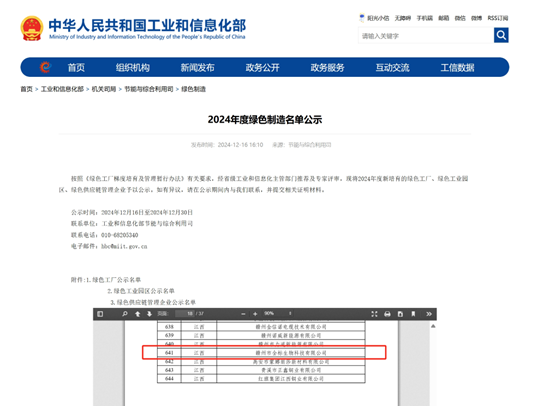Zoom in with the plus icon

click(255, 314)
